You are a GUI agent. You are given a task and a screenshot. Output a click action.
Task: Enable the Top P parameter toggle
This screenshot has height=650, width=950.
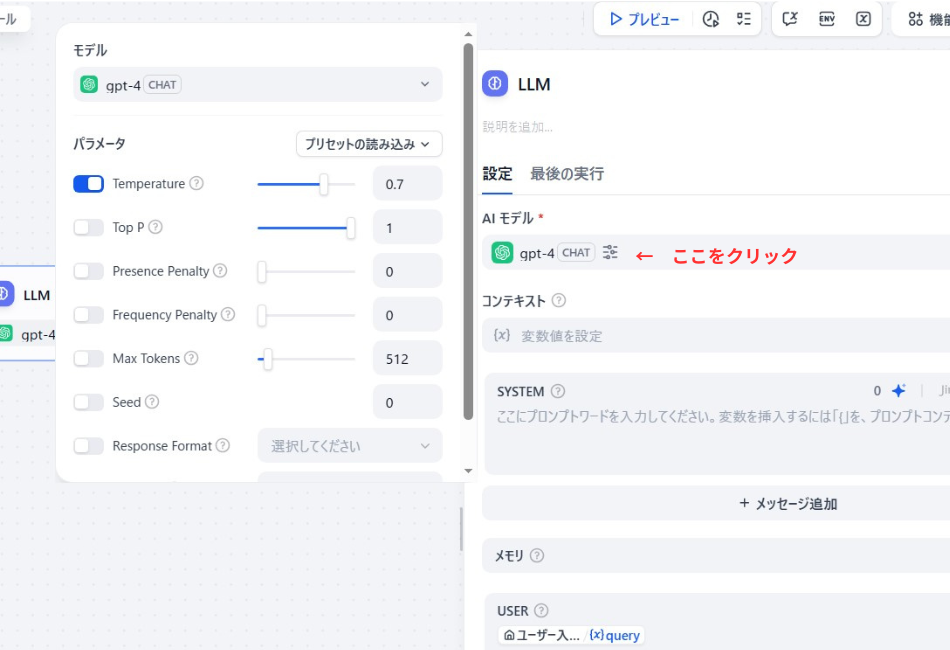(88, 227)
